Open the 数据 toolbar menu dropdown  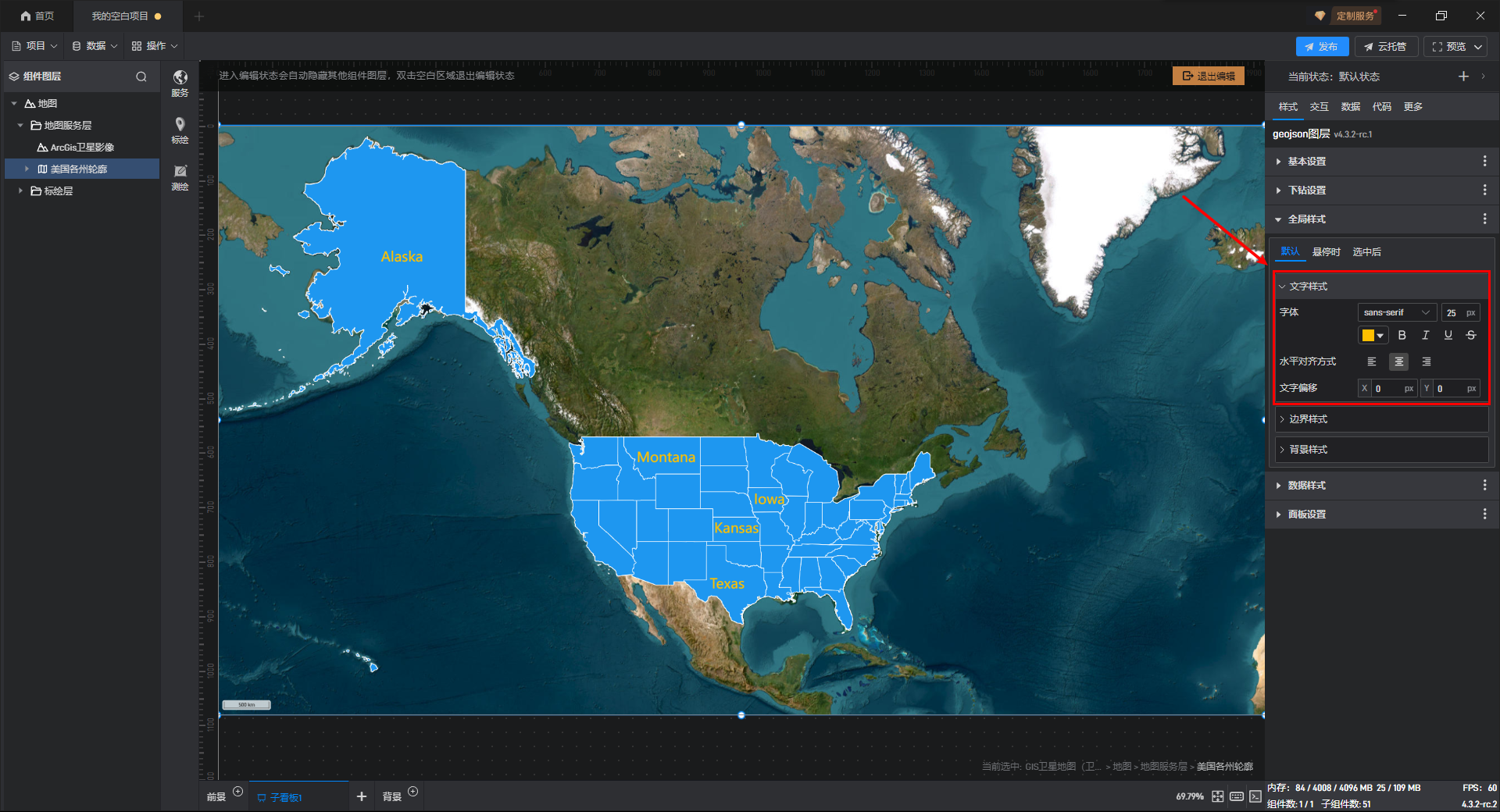click(95, 46)
